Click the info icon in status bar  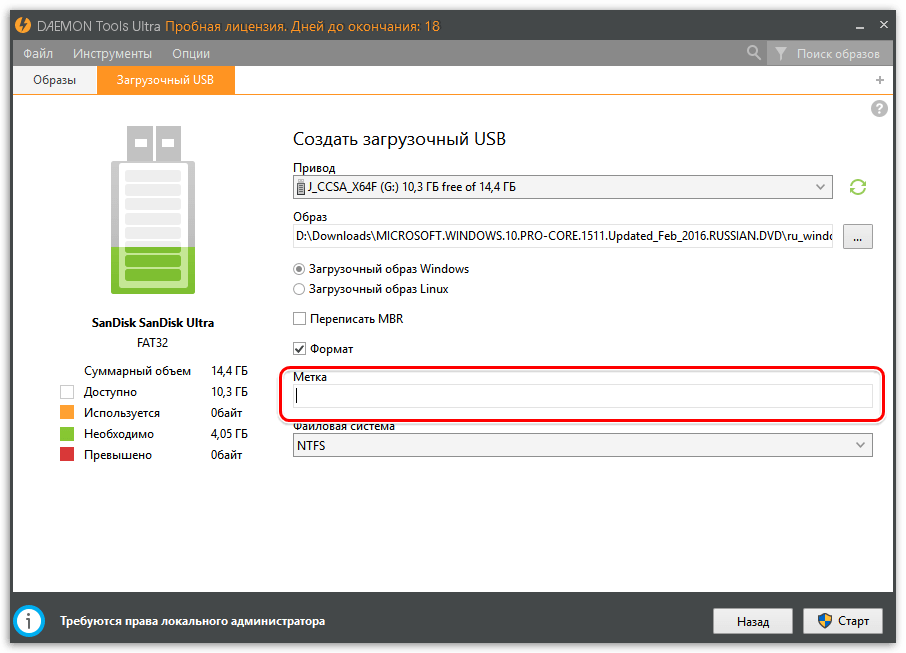(28, 621)
